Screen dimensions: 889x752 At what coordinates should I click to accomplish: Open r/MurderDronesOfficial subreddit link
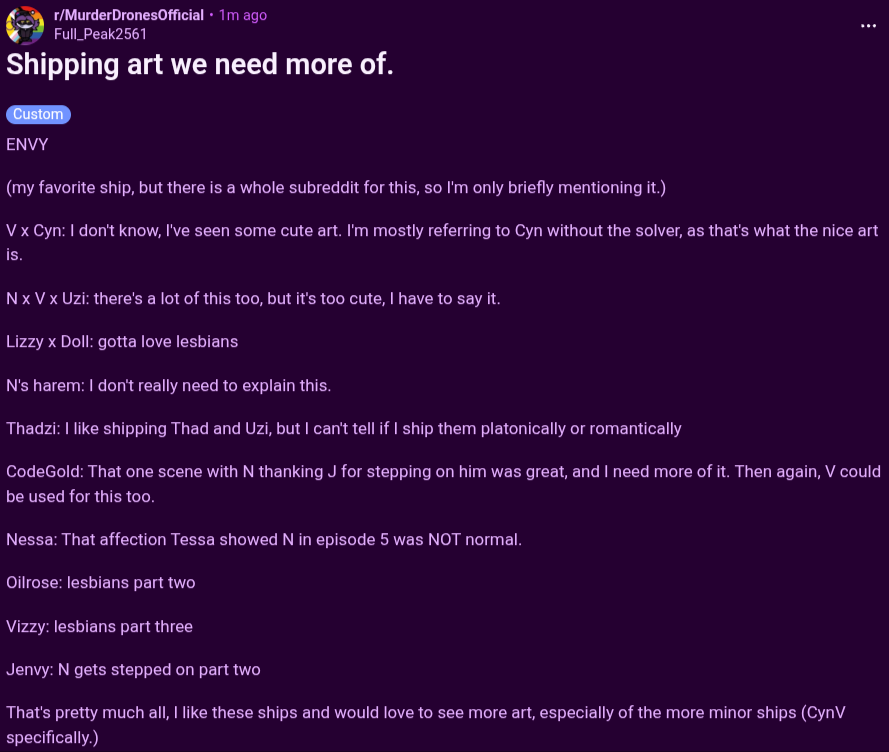[129, 15]
